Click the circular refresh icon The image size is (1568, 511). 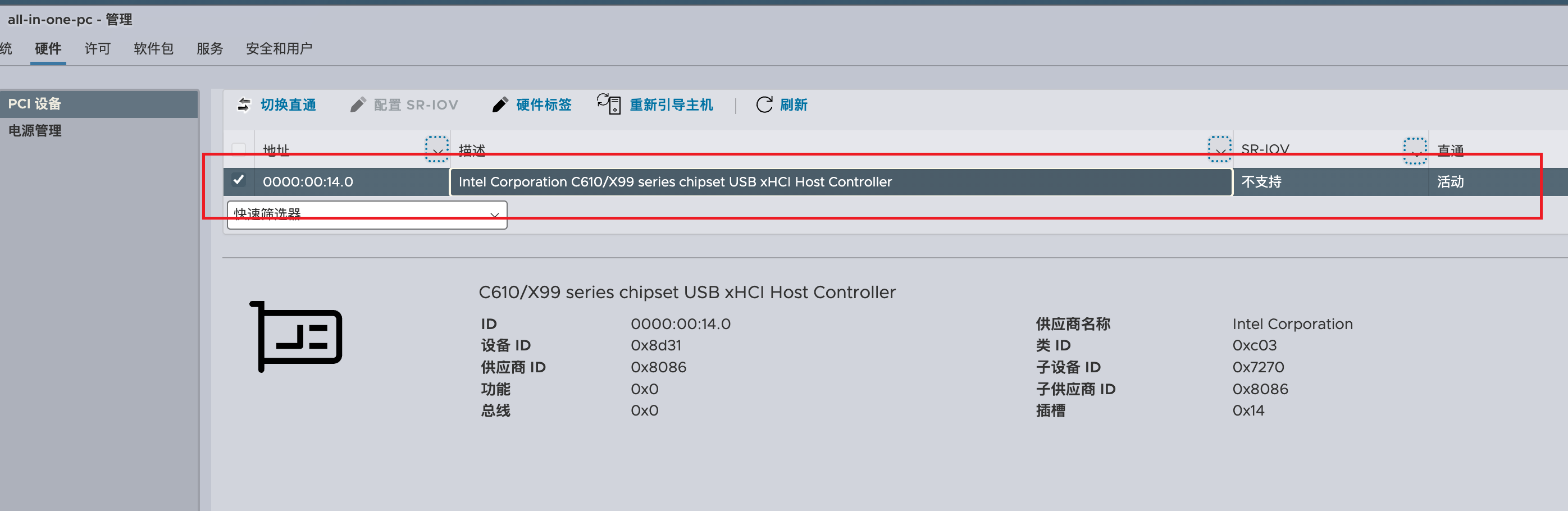pos(764,104)
